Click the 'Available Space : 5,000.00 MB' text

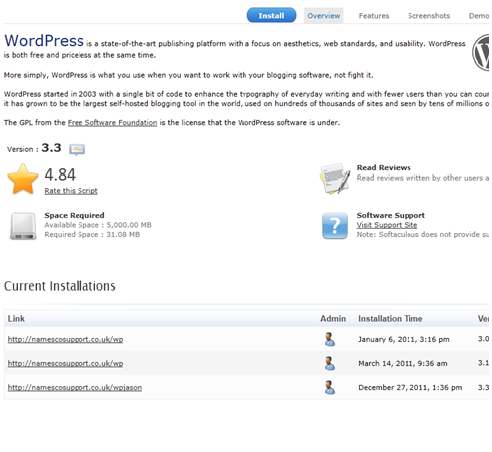pyautogui.click(x=98, y=225)
